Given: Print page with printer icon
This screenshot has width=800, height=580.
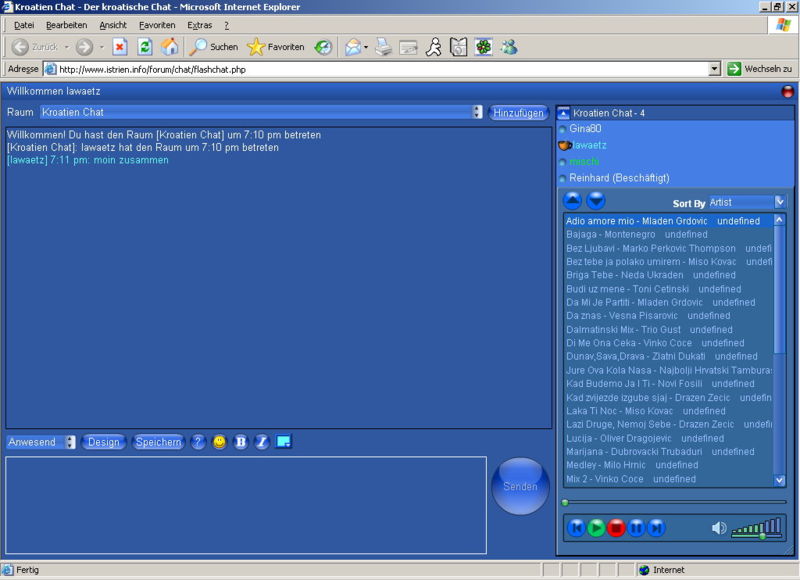Looking at the screenshot, I should (383, 47).
